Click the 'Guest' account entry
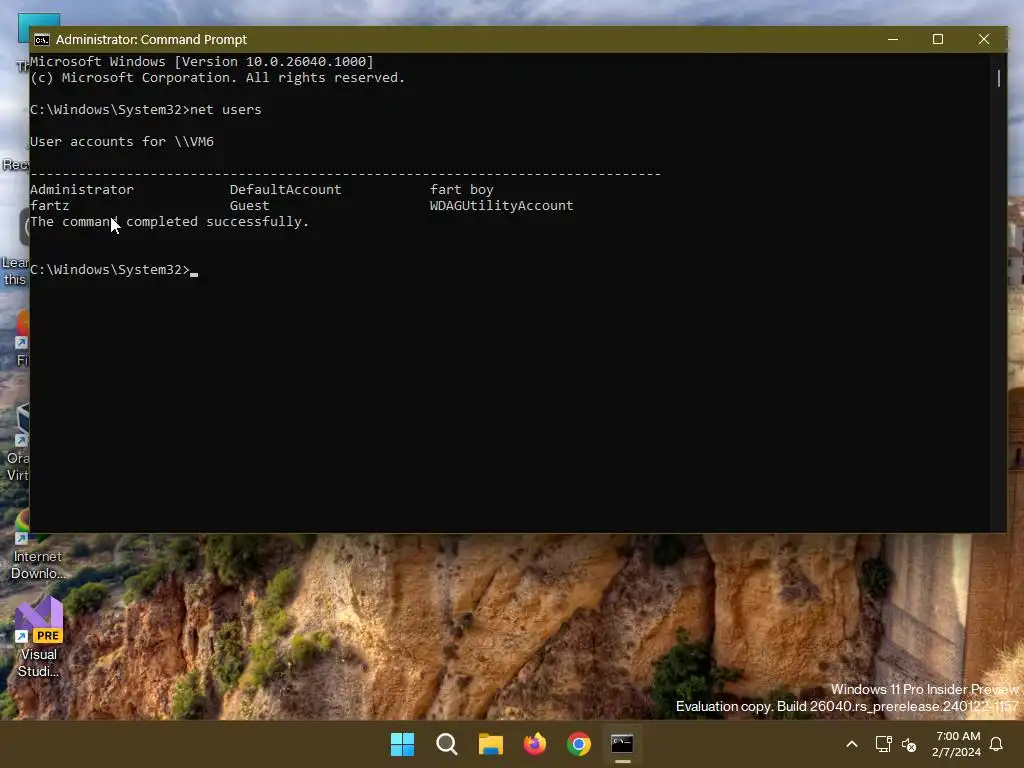This screenshot has width=1024, height=768. pos(249,206)
